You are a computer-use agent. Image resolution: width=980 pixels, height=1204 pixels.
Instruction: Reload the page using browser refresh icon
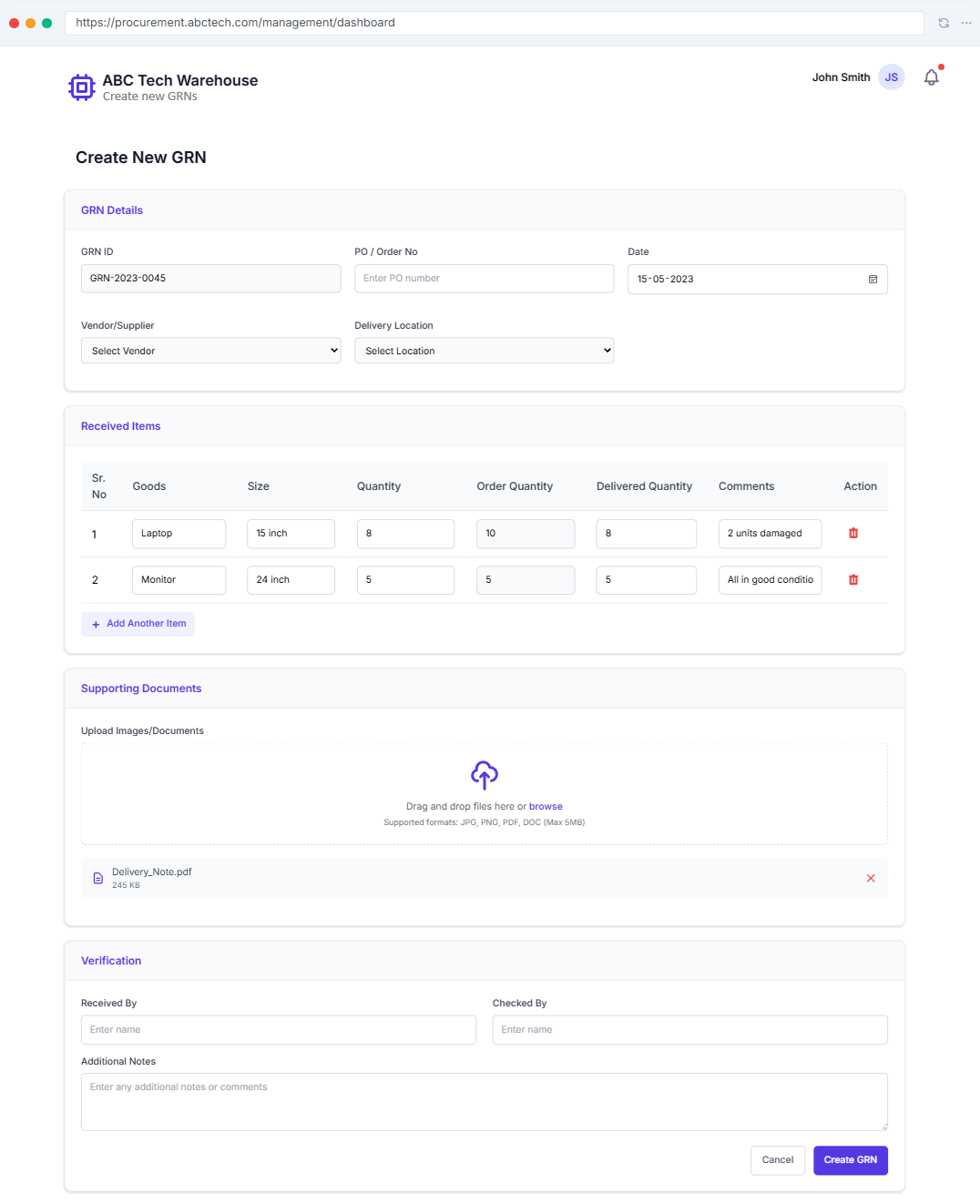coord(944,23)
